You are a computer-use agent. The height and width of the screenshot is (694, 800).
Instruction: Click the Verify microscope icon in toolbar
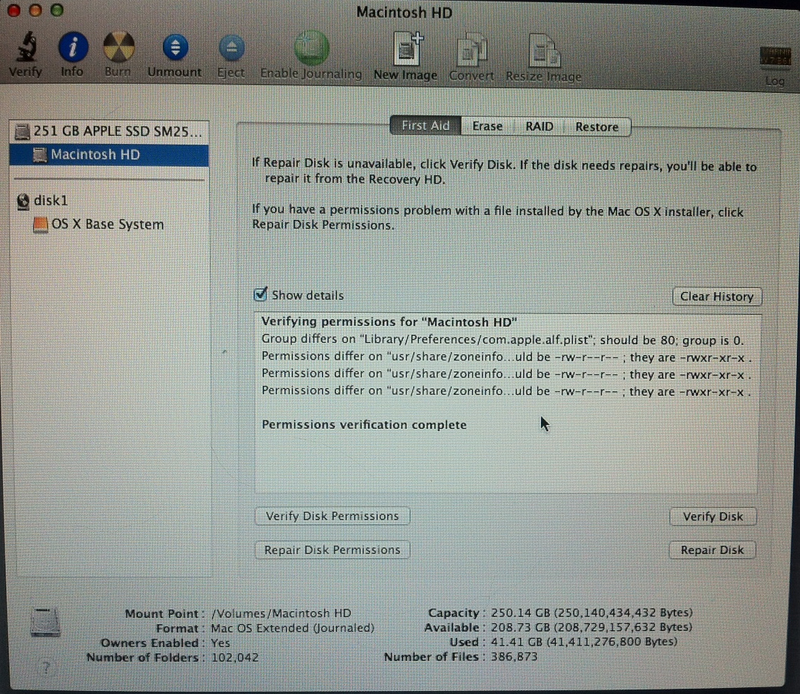click(26, 47)
